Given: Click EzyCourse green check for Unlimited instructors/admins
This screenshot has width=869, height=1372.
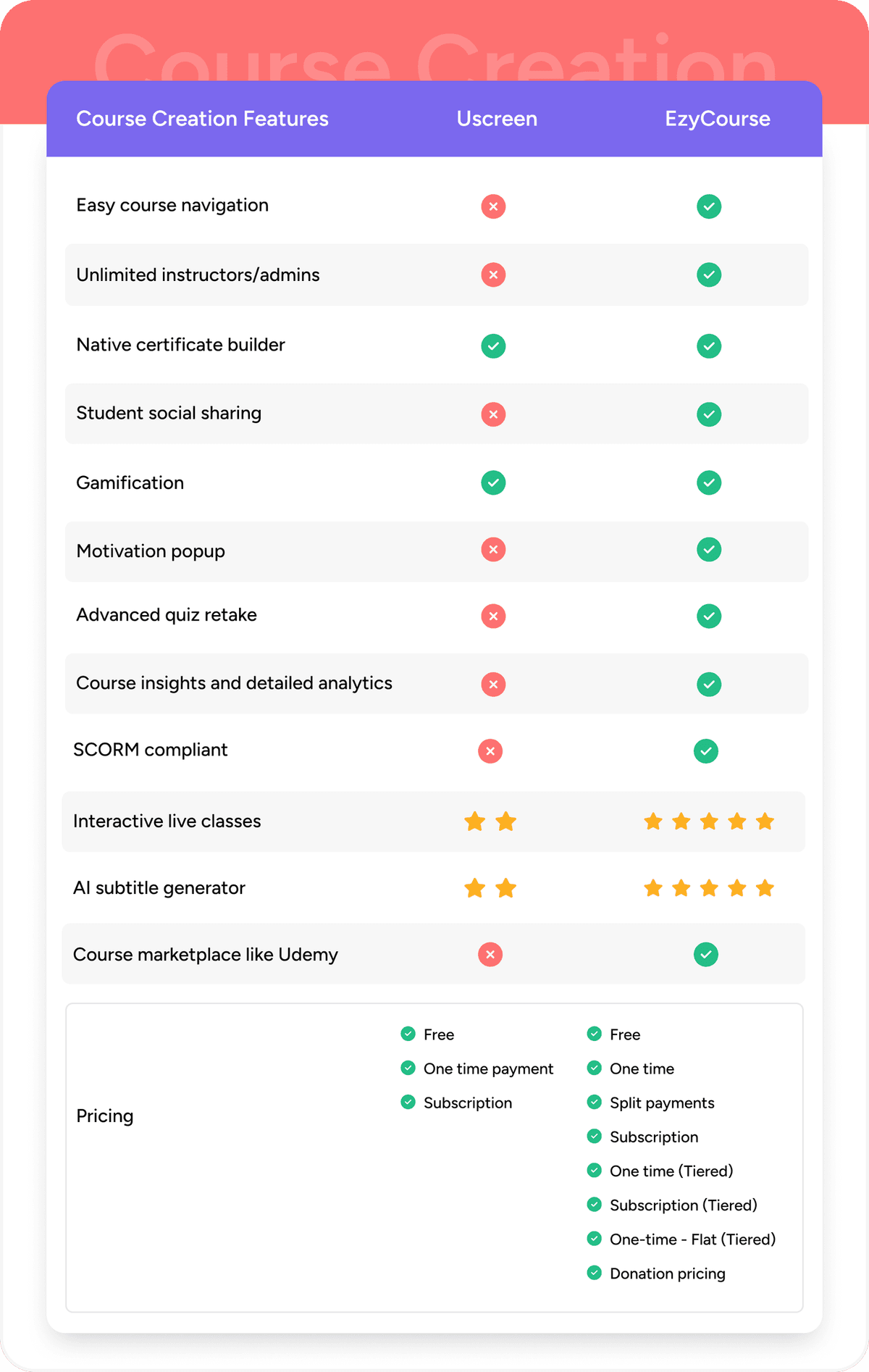Looking at the screenshot, I should click(709, 275).
